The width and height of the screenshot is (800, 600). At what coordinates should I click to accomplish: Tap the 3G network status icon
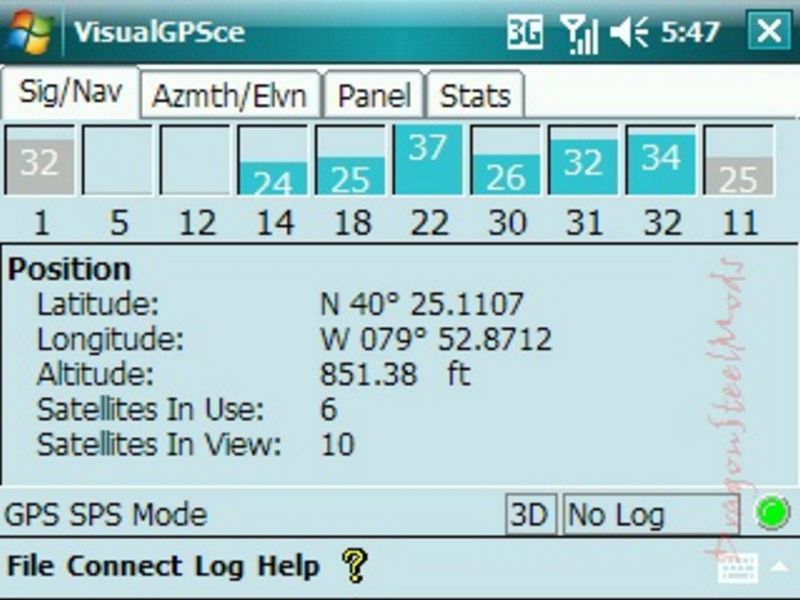(524, 32)
